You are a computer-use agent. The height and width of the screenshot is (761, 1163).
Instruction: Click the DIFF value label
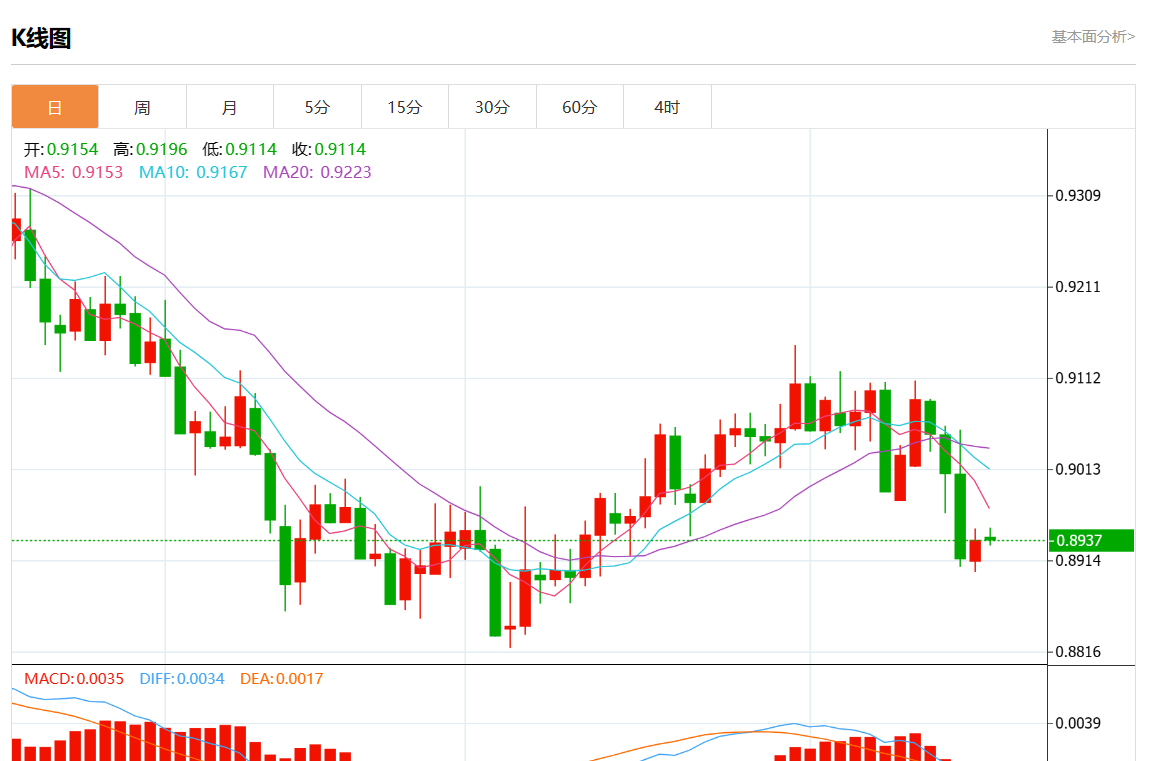coord(181,679)
